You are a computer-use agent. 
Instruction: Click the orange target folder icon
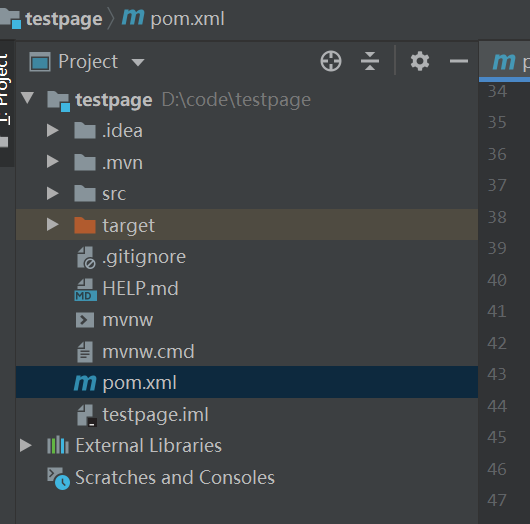pos(85,225)
